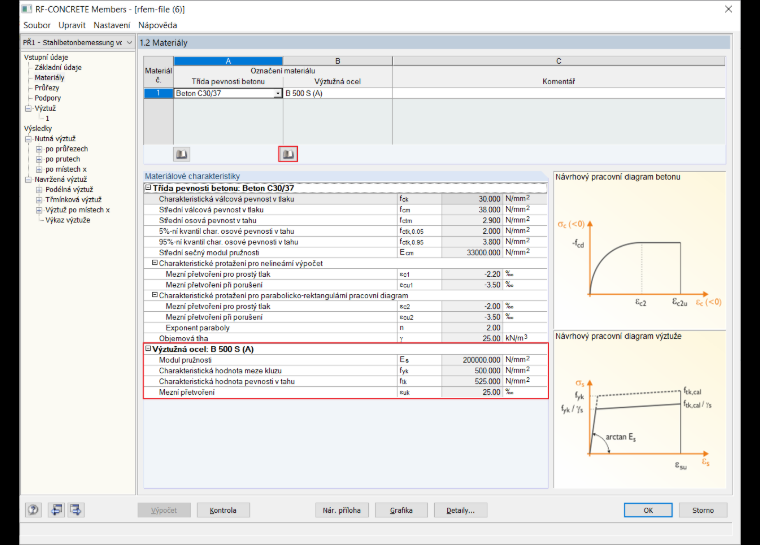Click the help question mark icon
Screen dimensions: 760x545
coord(33,510)
